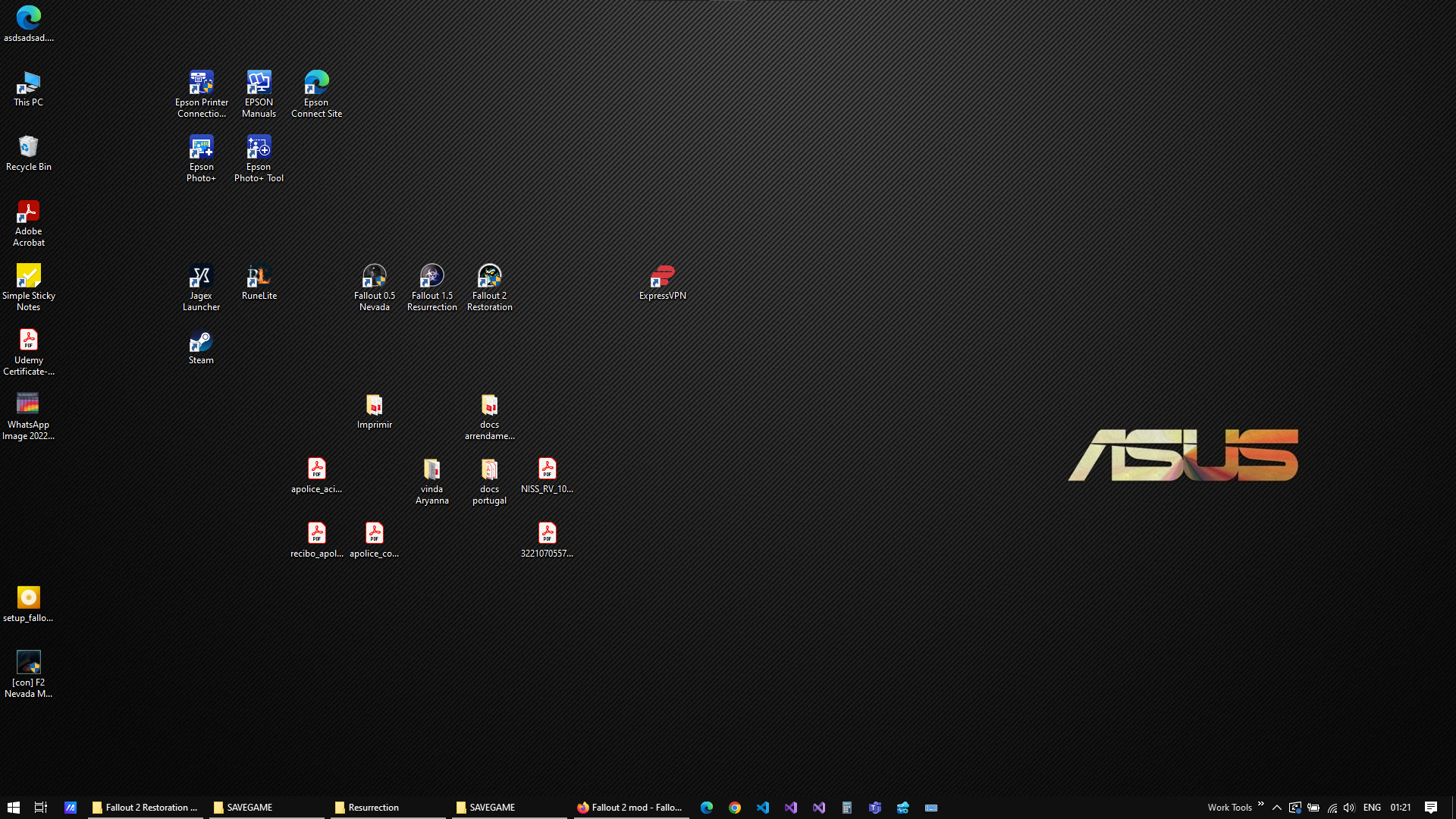Select the Simple Sticky Notes icon
Screen dimensions: 1456x819
pos(28,287)
